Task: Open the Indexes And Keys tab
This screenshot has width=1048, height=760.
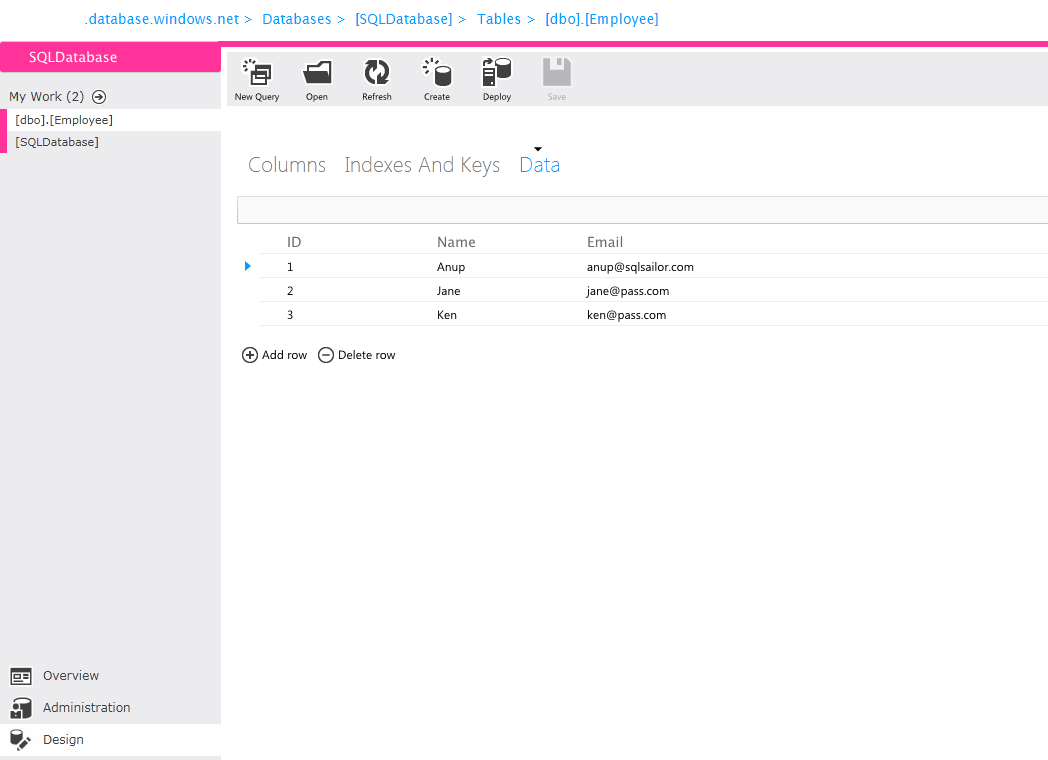Action: pos(422,165)
